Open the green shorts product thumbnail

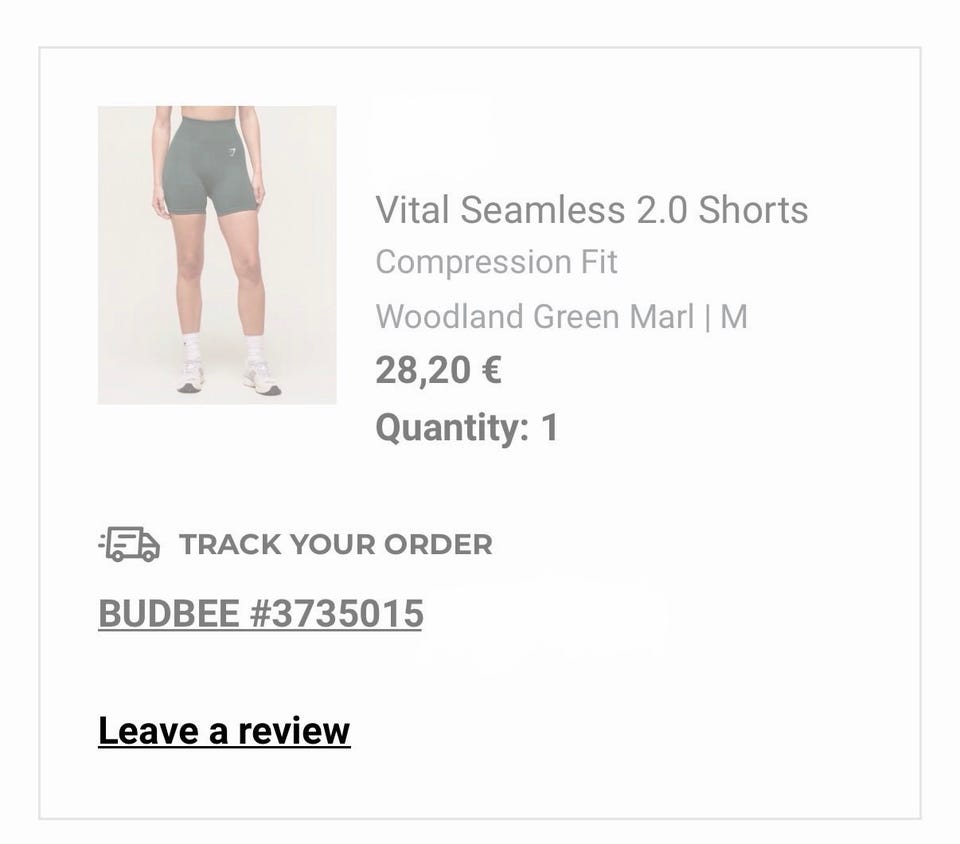tap(217, 255)
